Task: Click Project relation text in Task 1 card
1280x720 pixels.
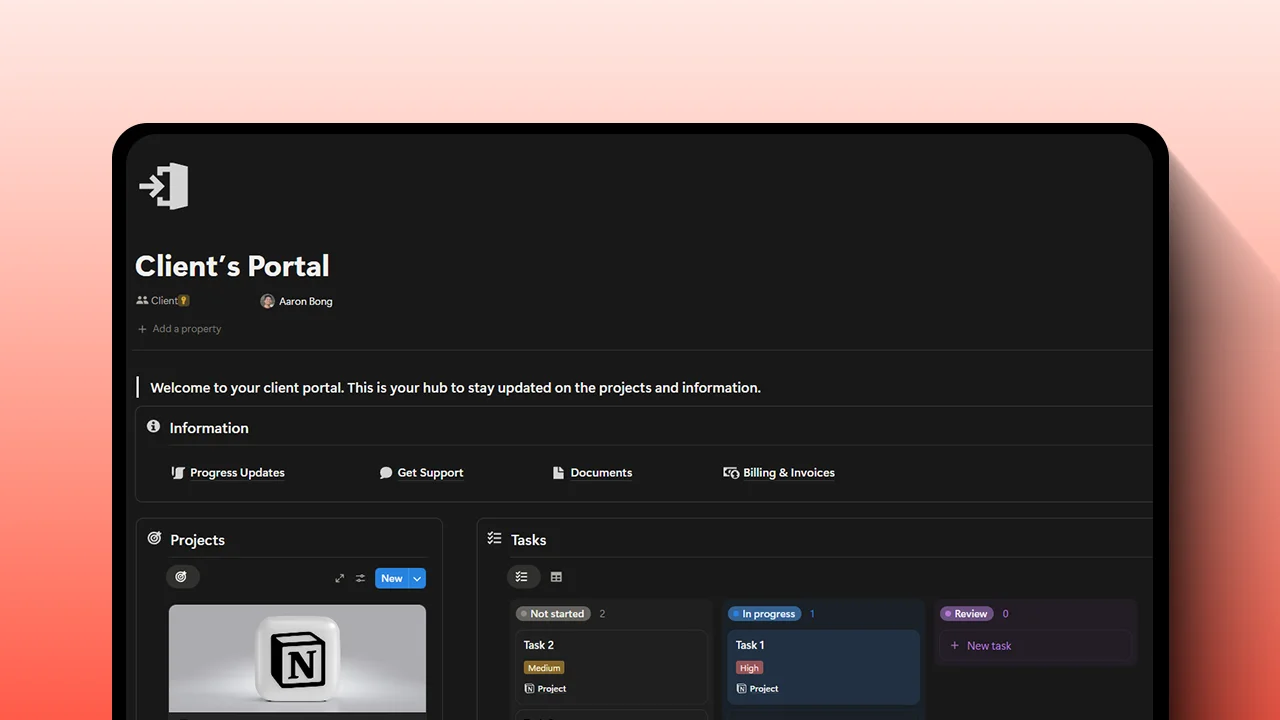Action: click(x=764, y=689)
